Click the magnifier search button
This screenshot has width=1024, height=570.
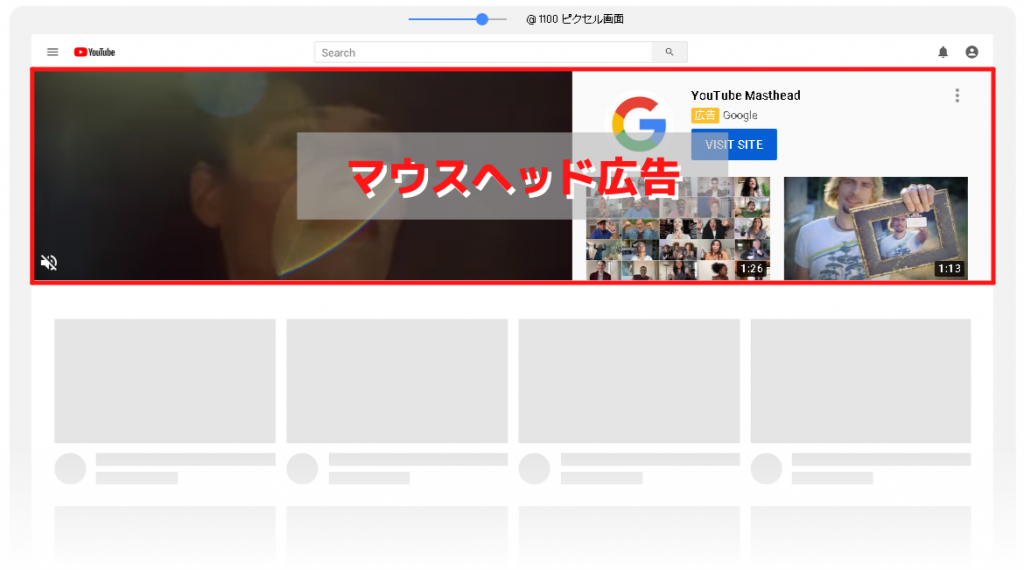(669, 52)
